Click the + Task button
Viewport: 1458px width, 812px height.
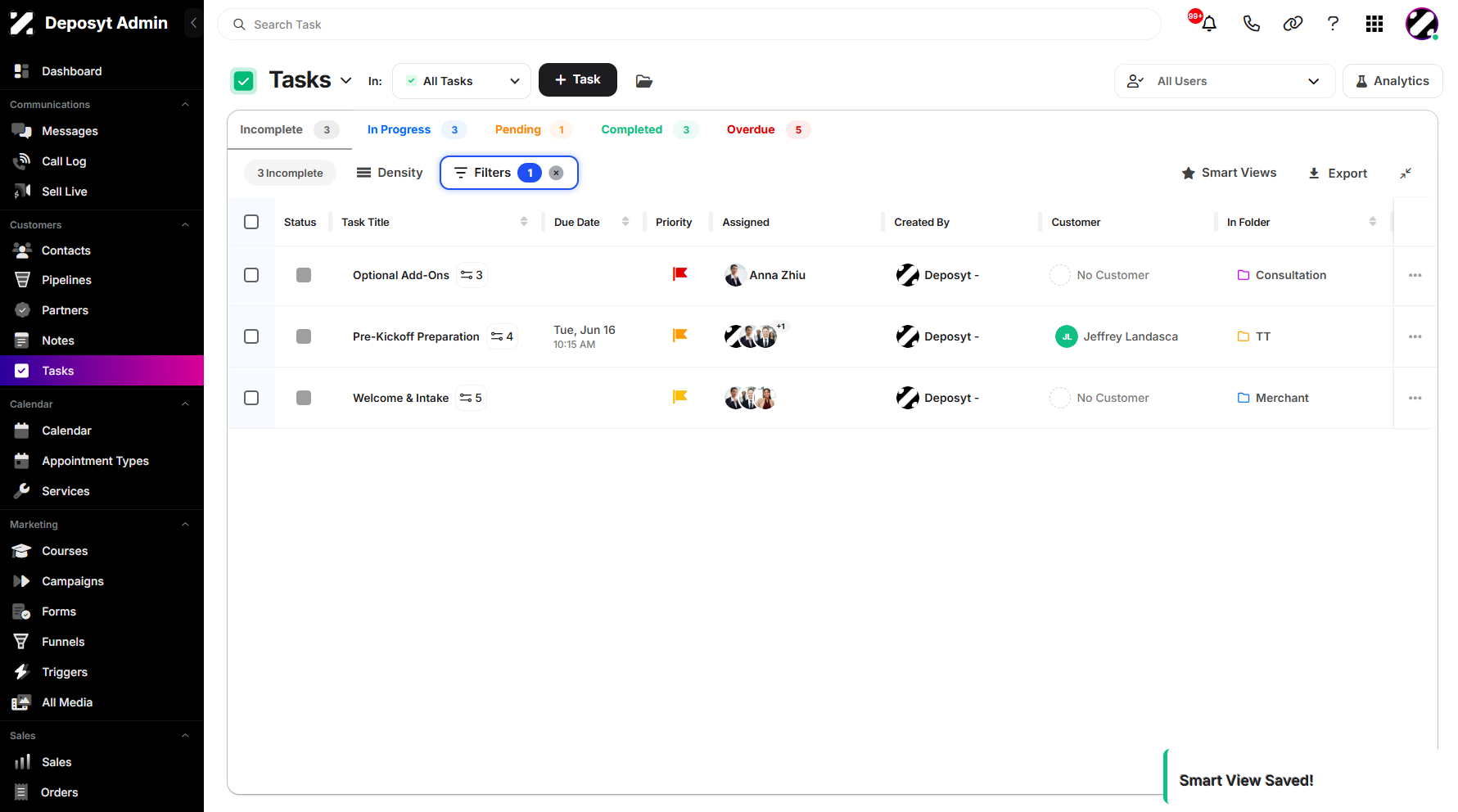coord(578,79)
